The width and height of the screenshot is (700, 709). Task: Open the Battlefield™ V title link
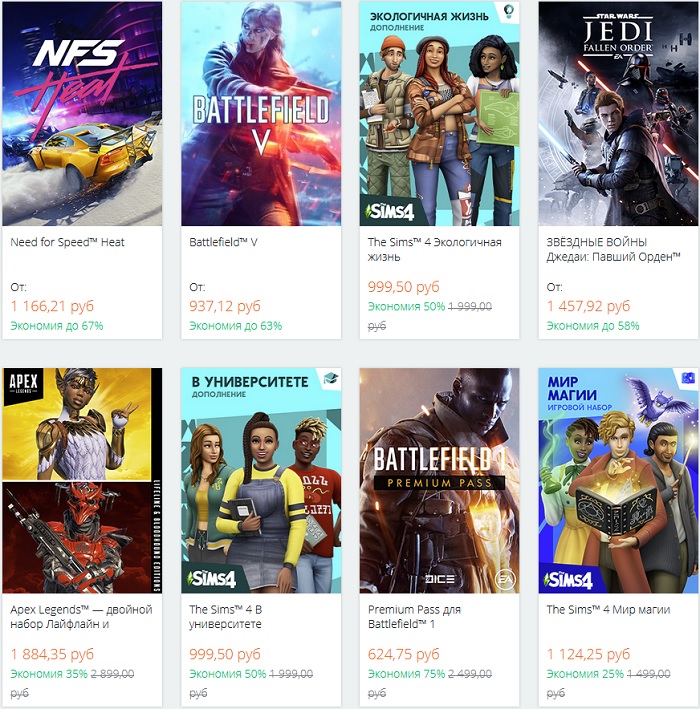pos(224,242)
